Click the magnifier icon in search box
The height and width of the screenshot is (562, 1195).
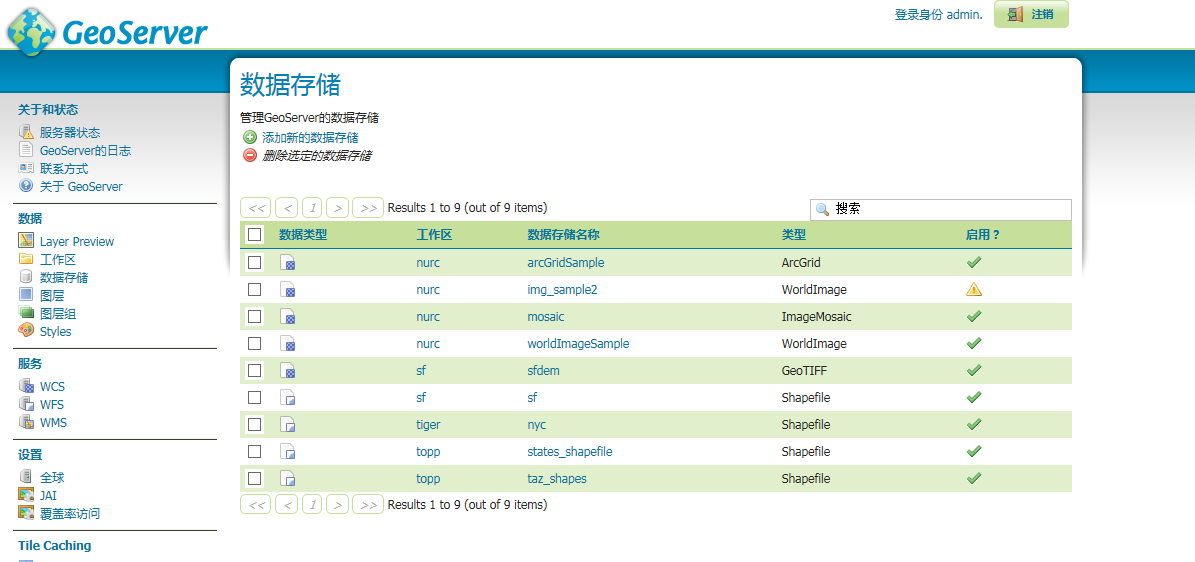[x=823, y=210]
